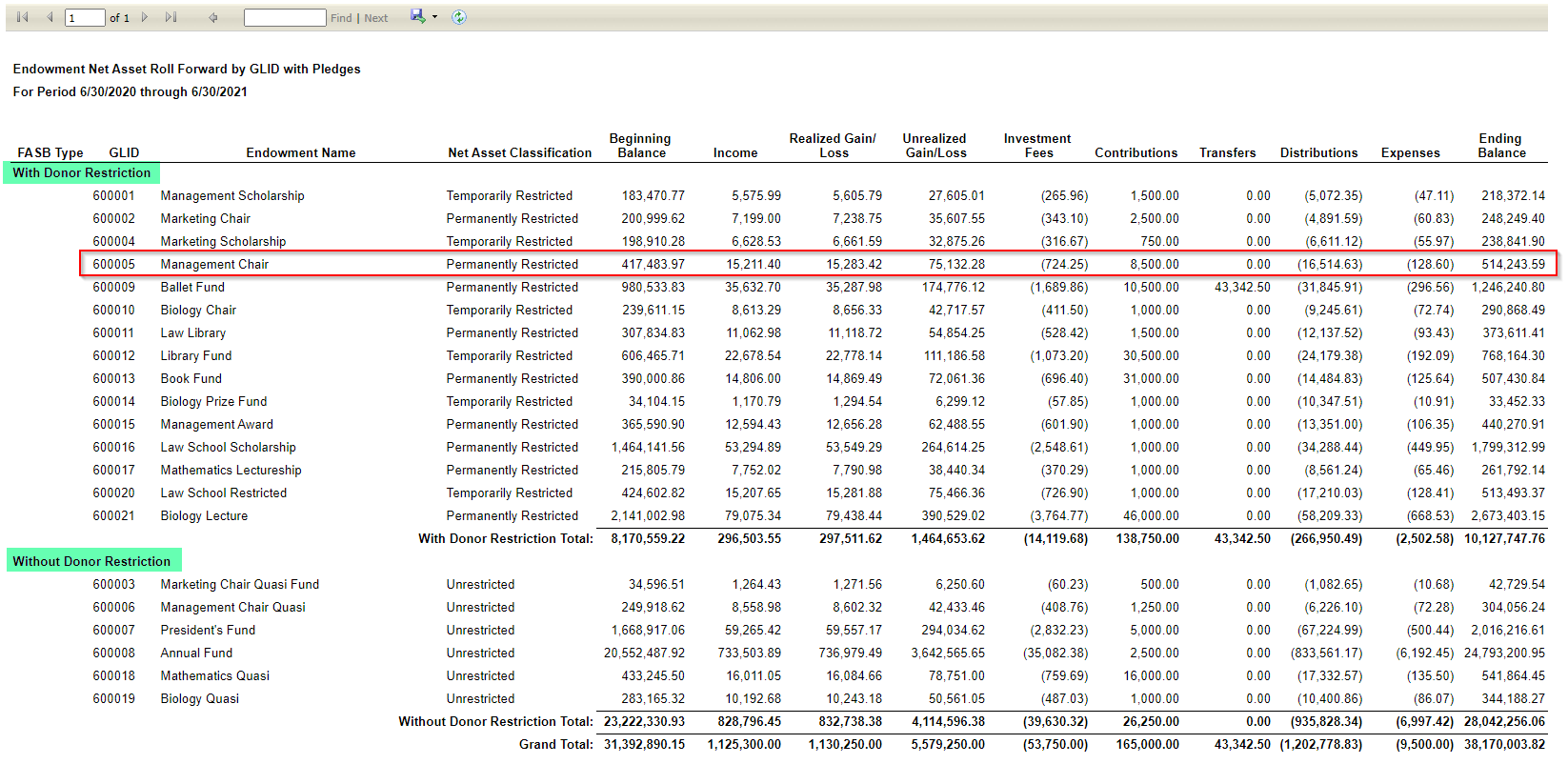Image resolution: width=1568 pixels, height=764 pixels.
Task: Click Biology Lecture endowment name
Action: [204, 515]
